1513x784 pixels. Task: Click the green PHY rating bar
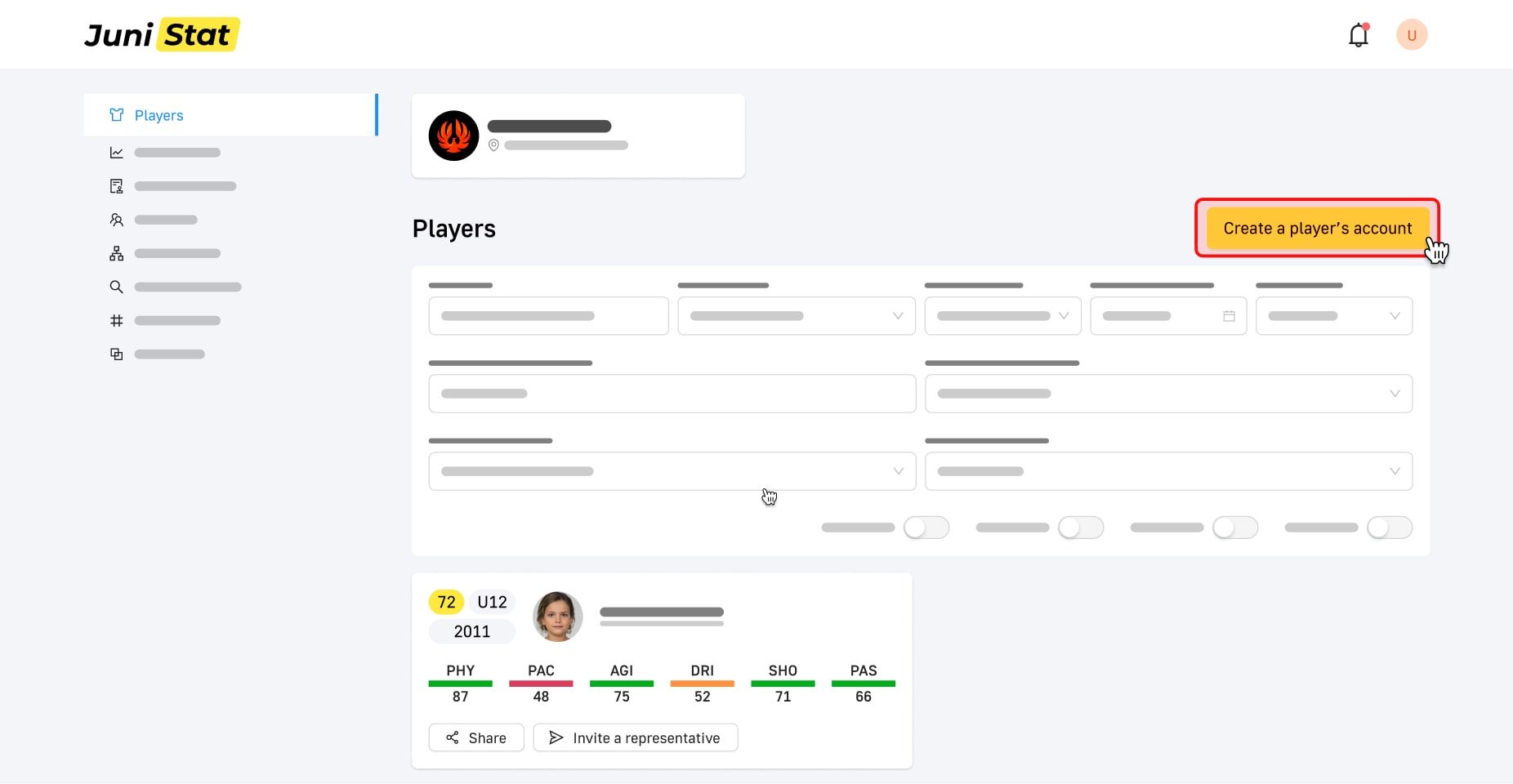click(x=460, y=684)
